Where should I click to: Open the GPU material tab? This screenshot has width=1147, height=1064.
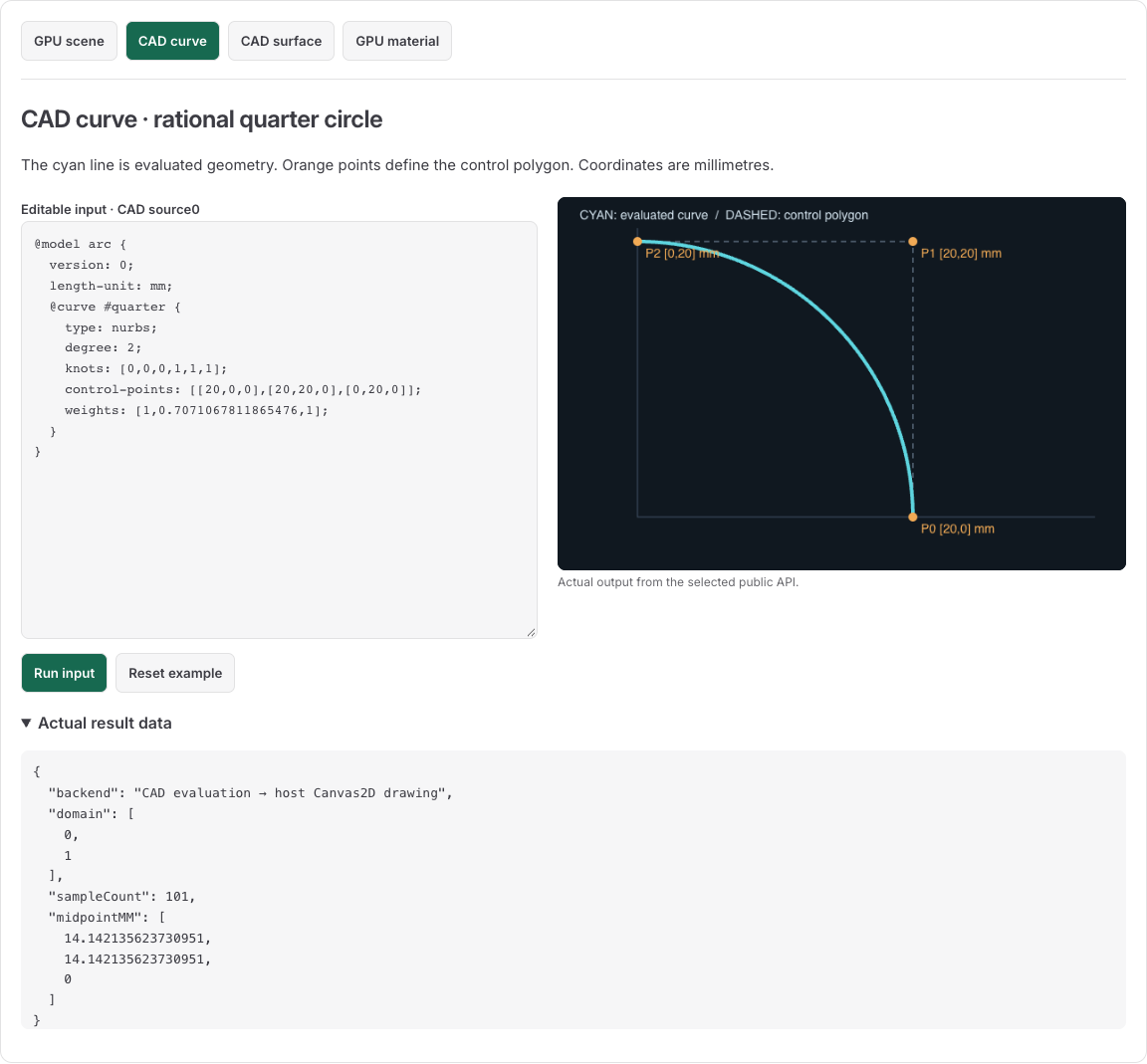[397, 41]
